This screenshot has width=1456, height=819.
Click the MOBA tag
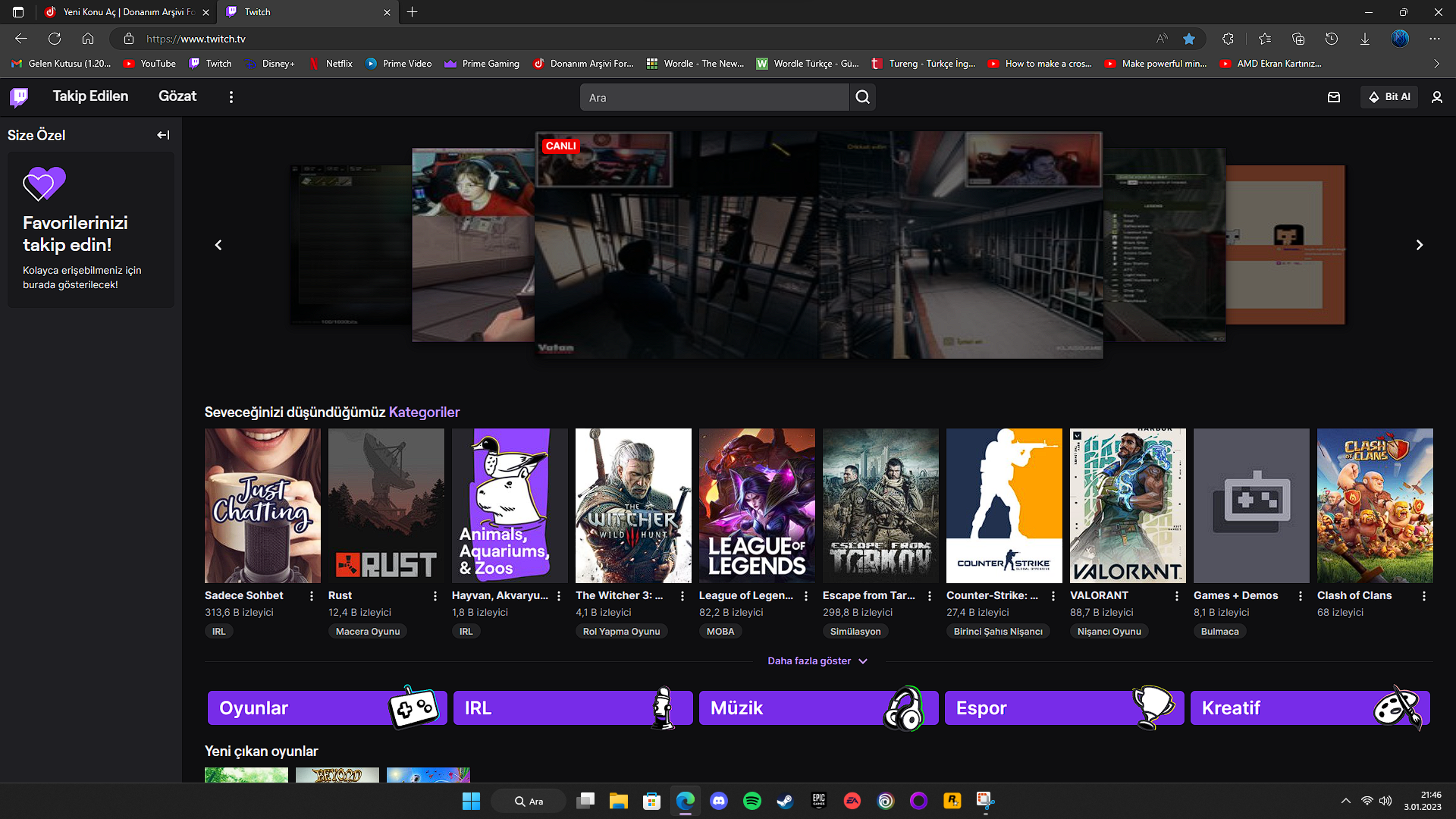[x=720, y=632]
